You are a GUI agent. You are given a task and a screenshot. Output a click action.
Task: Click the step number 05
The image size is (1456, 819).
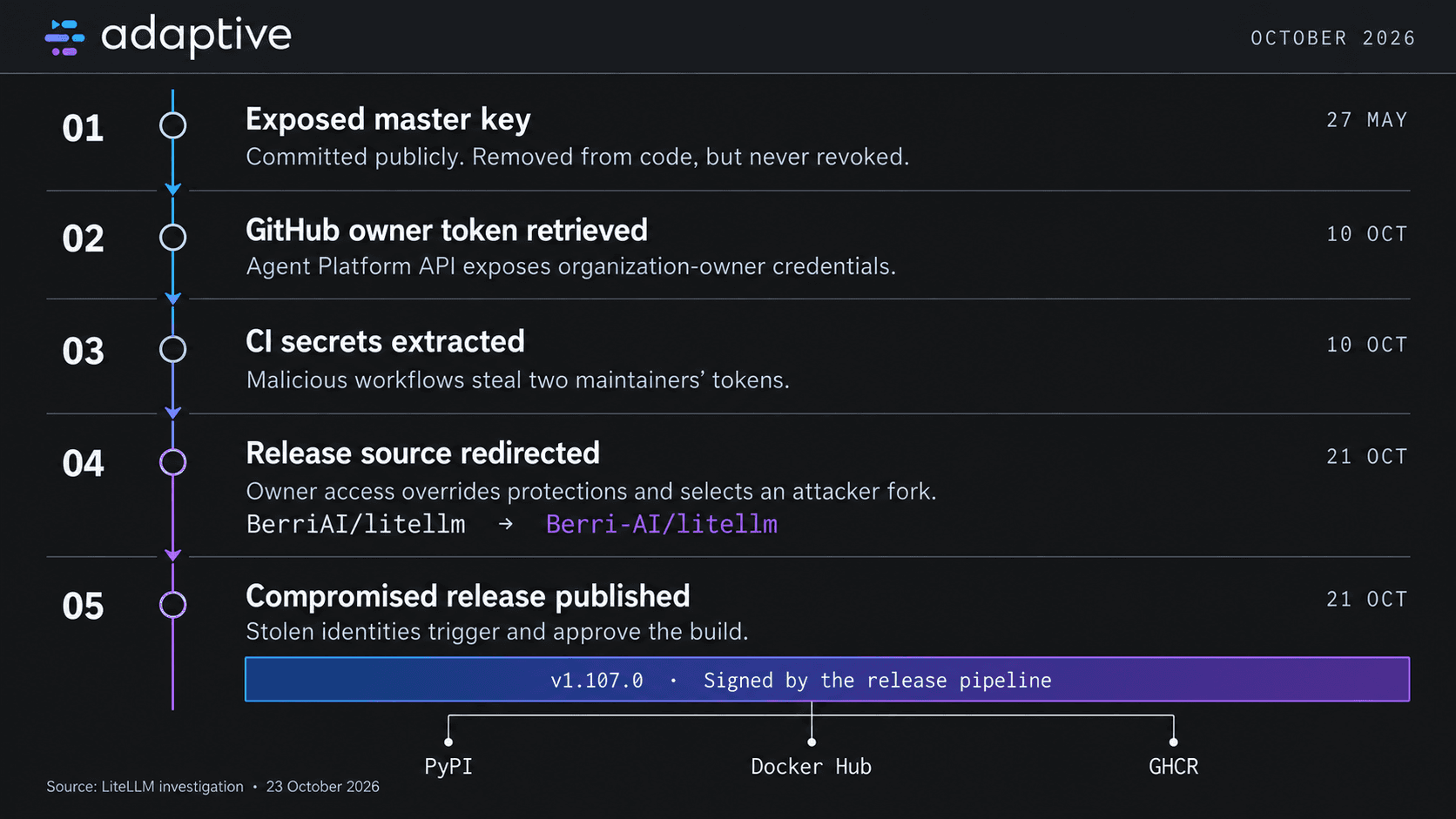(x=83, y=607)
